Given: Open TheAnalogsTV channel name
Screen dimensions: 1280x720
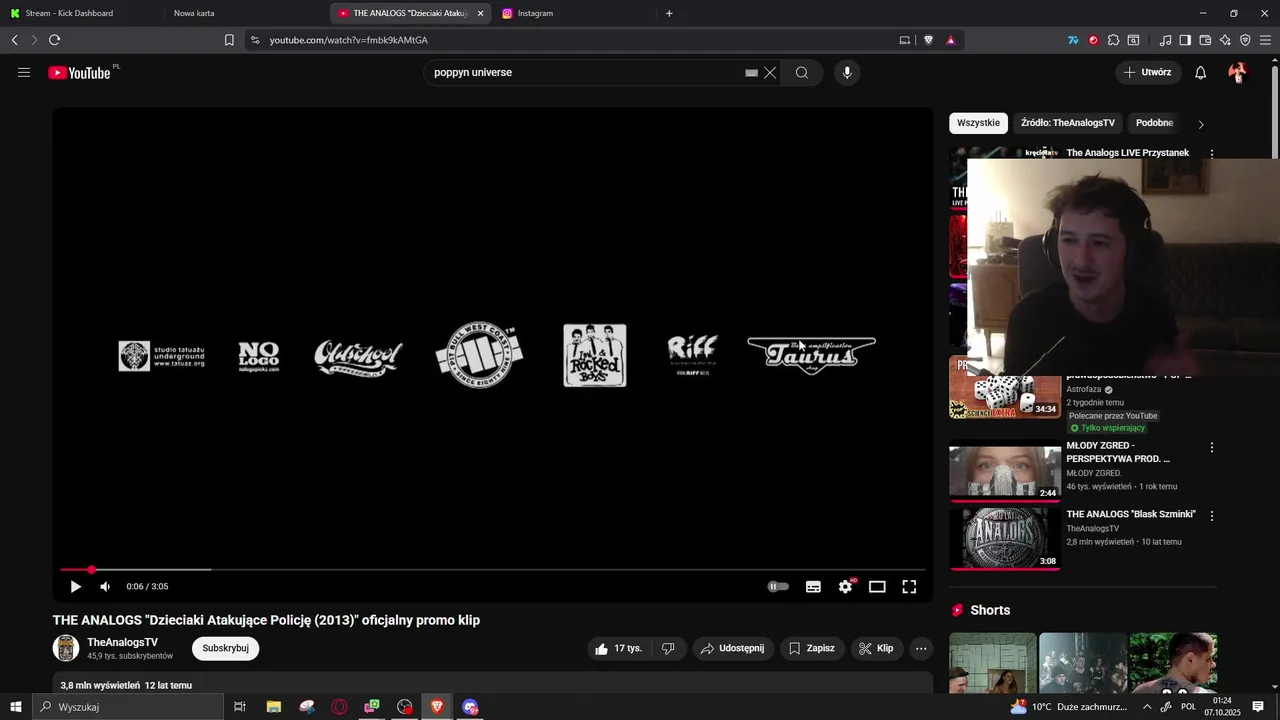Looking at the screenshot, I should (x=122, y=642).
